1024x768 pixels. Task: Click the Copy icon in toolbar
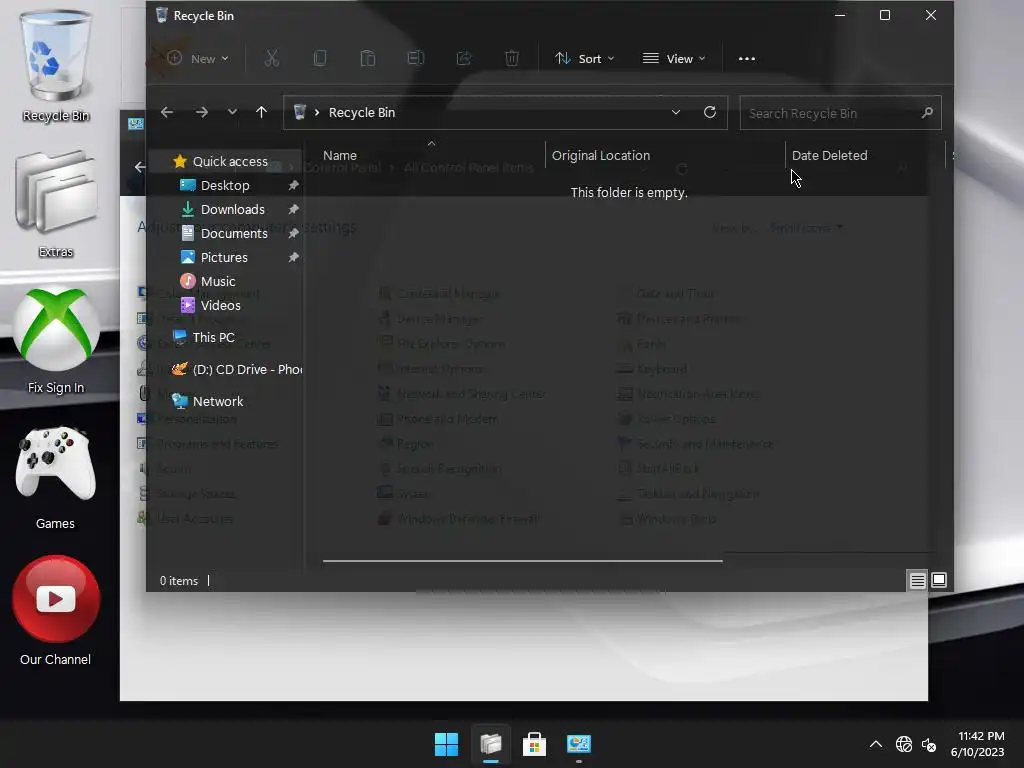pyautogui.click(x=320, y=59)
